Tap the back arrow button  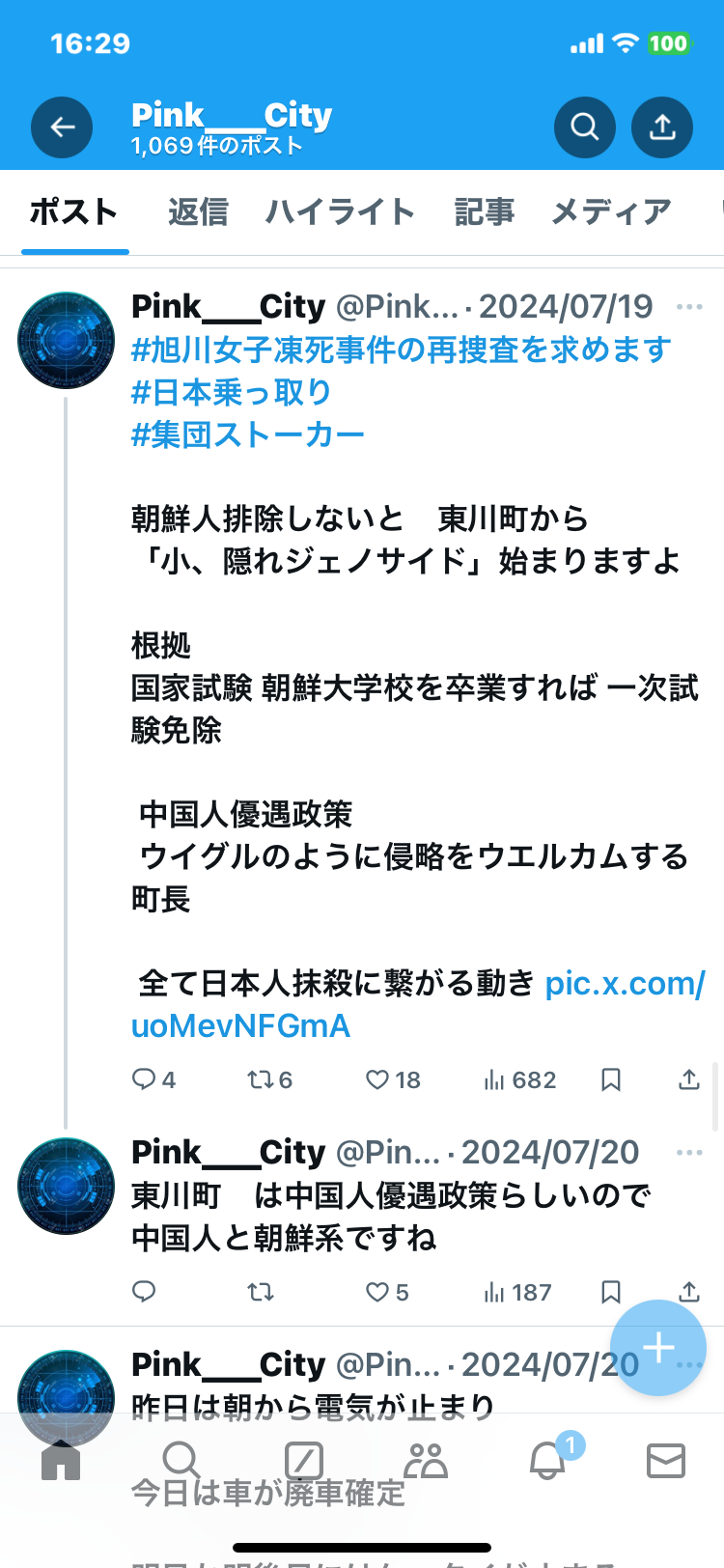(x=62, y=127)
